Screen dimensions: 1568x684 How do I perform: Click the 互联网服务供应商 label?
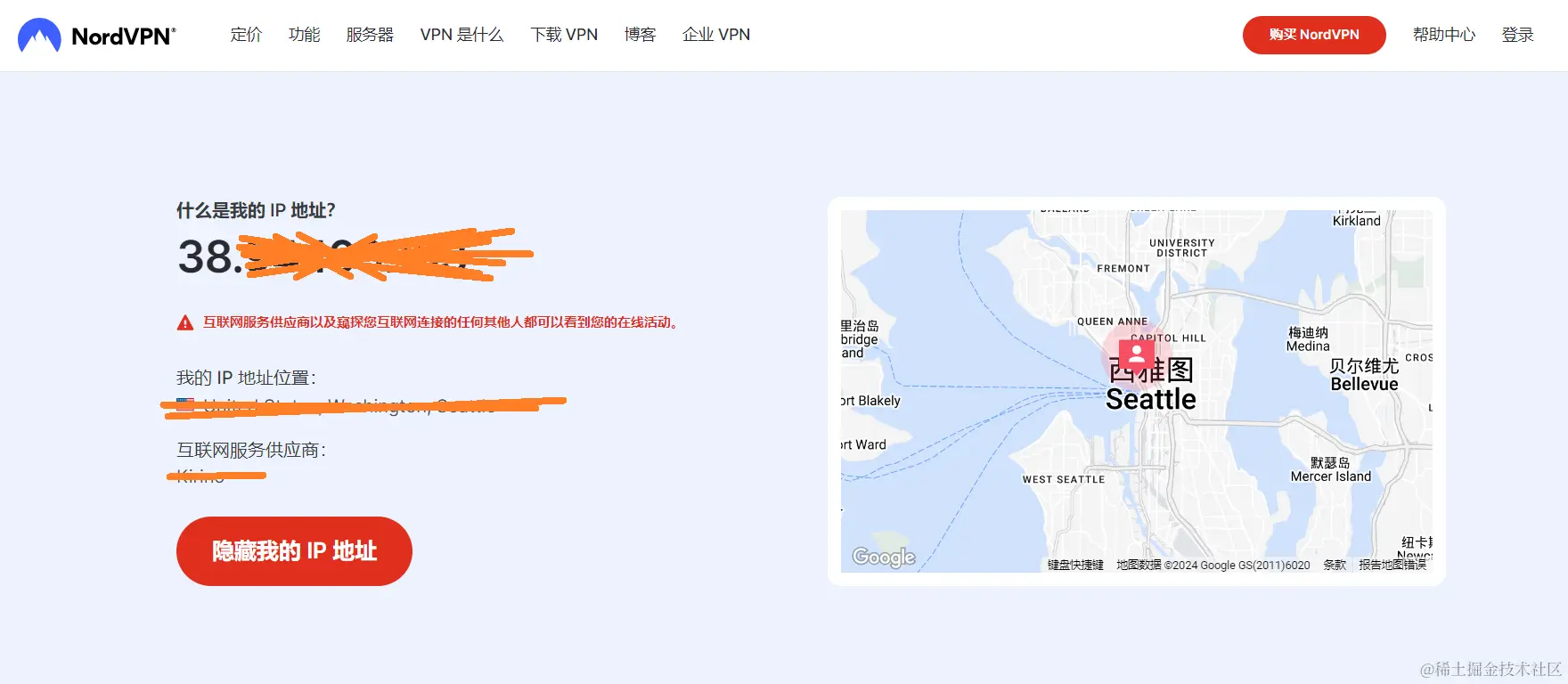[x=251, y=450]
